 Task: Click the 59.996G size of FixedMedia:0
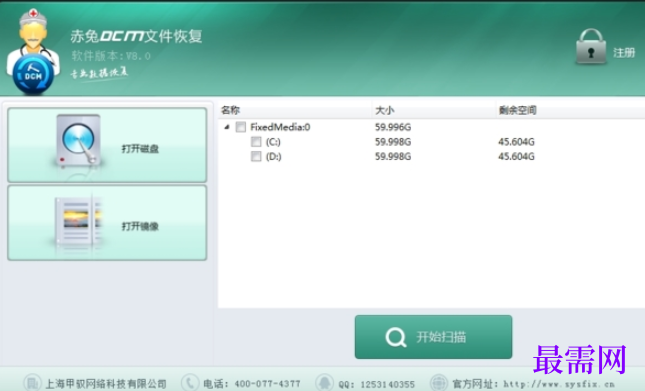(x=393, y=127)
